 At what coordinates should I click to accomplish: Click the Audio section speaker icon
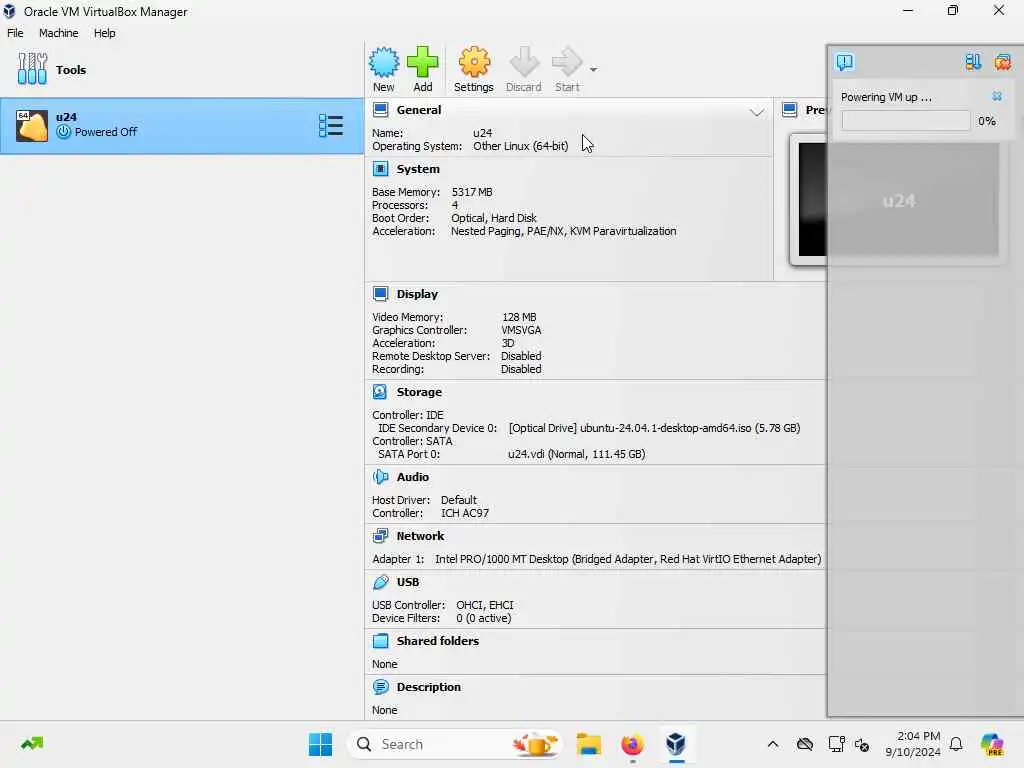(x=381, y=477)
